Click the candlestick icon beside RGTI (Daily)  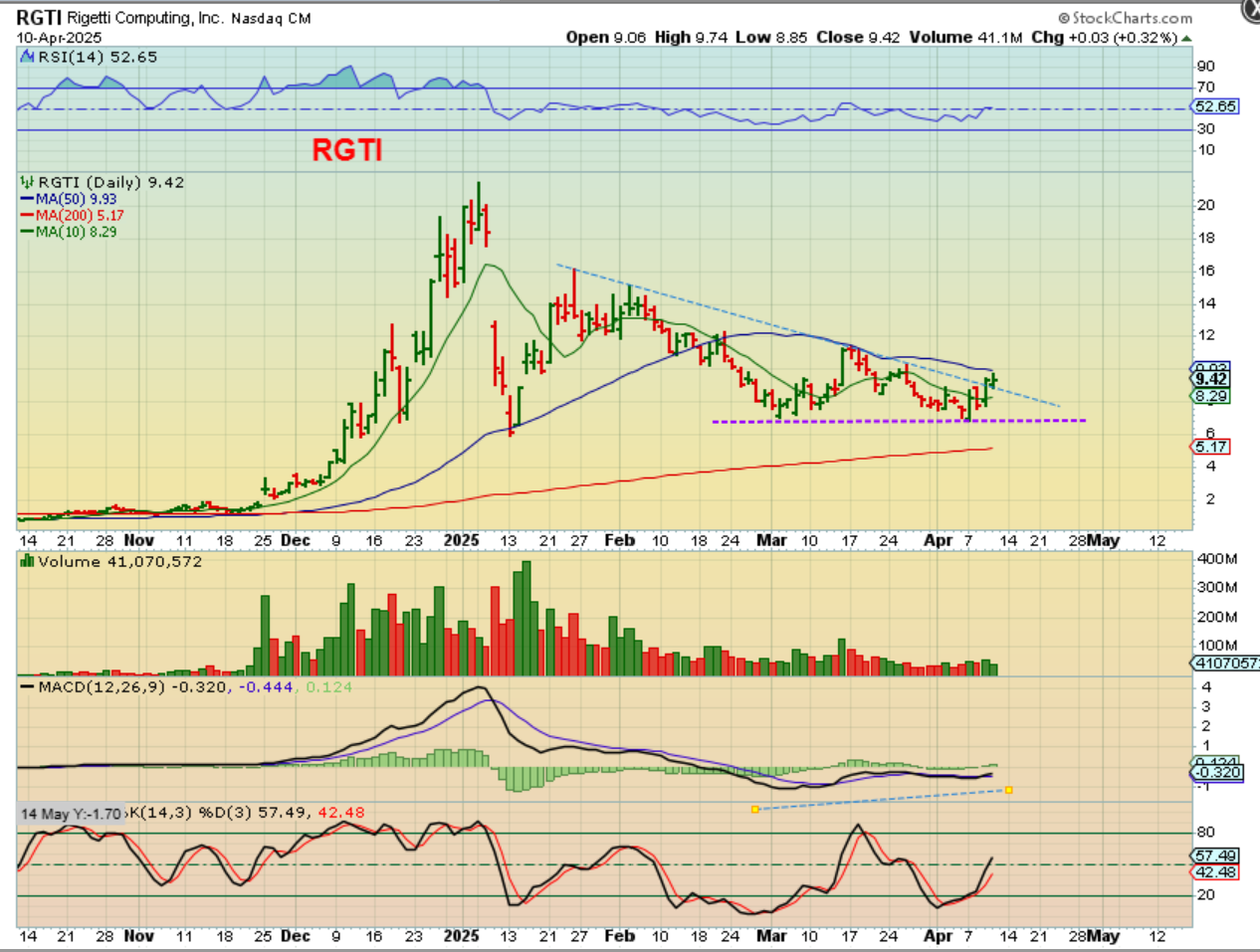(x=27, y=182)
